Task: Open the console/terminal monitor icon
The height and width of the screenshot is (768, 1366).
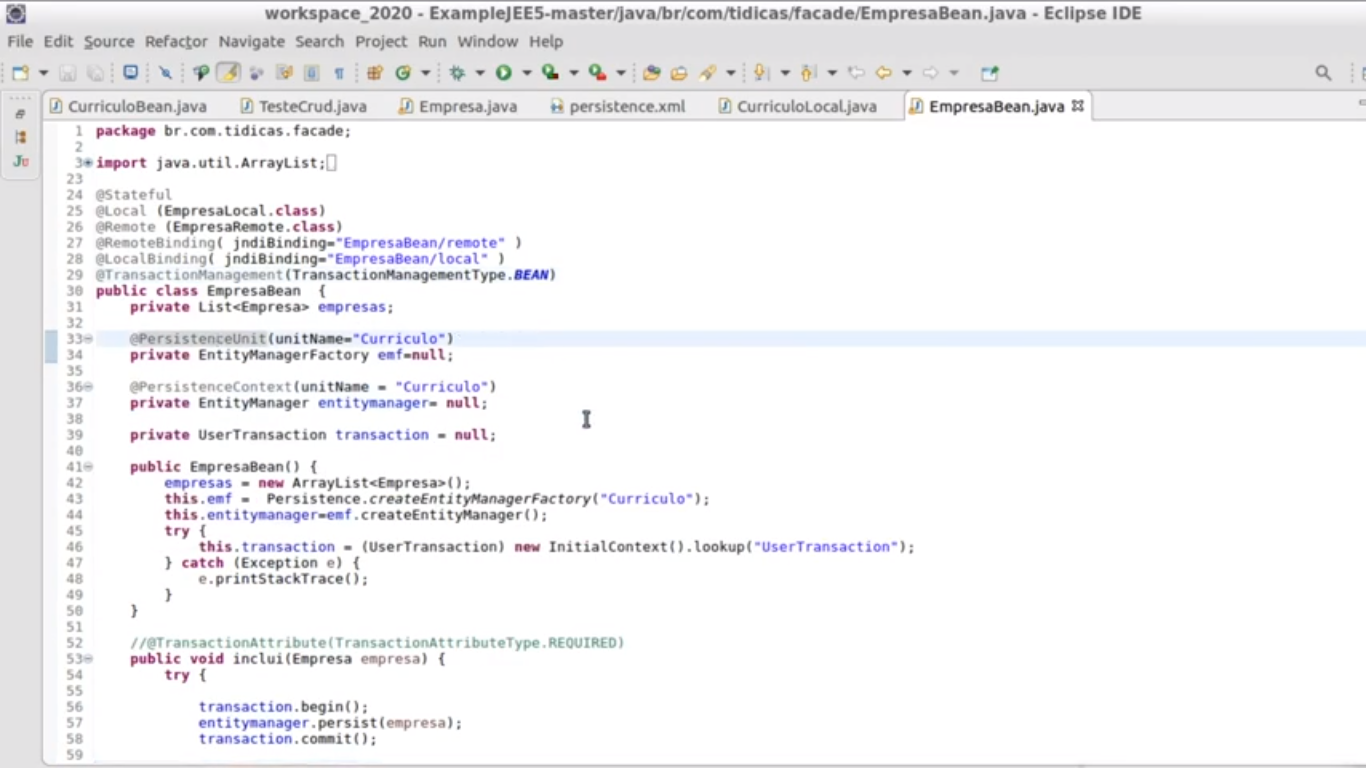Action: click(x=131, y=73)
